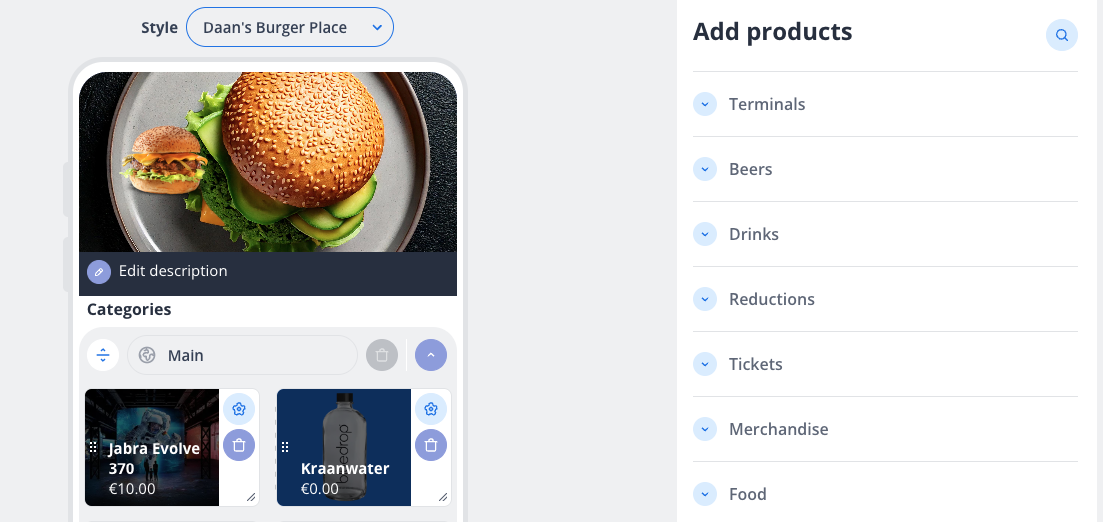Image resolution: width=1103 pixels, height=522 pixels.
Task: Open settings for the Kraanwater product
Action: 430,409
